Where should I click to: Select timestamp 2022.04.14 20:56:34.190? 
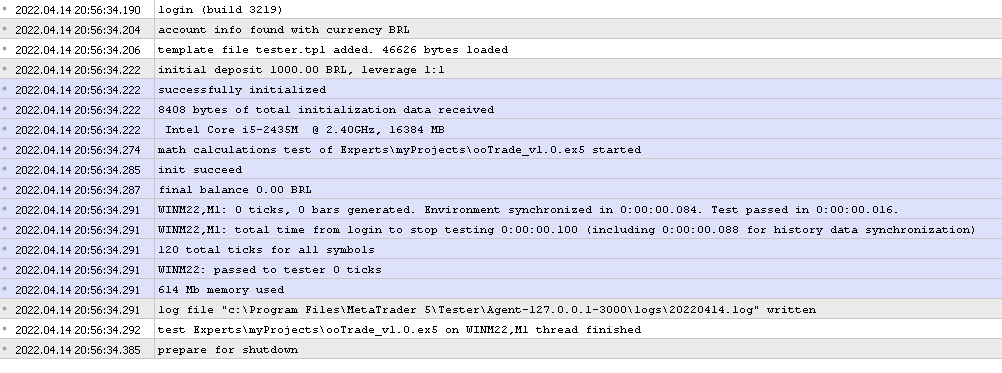point(78,10)
